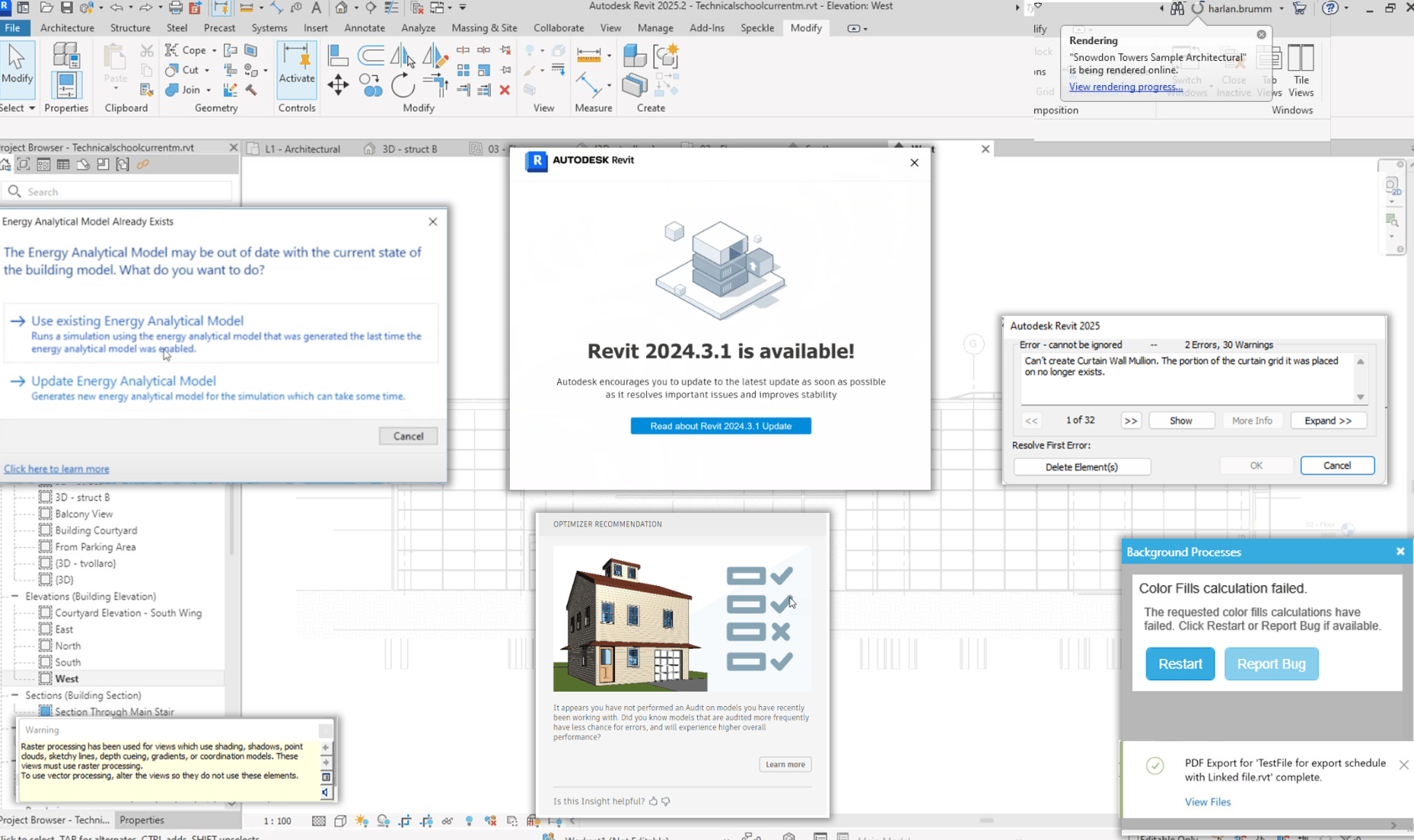Click the Type Properties icon
1414x840 pixels.
click(66, 56)
